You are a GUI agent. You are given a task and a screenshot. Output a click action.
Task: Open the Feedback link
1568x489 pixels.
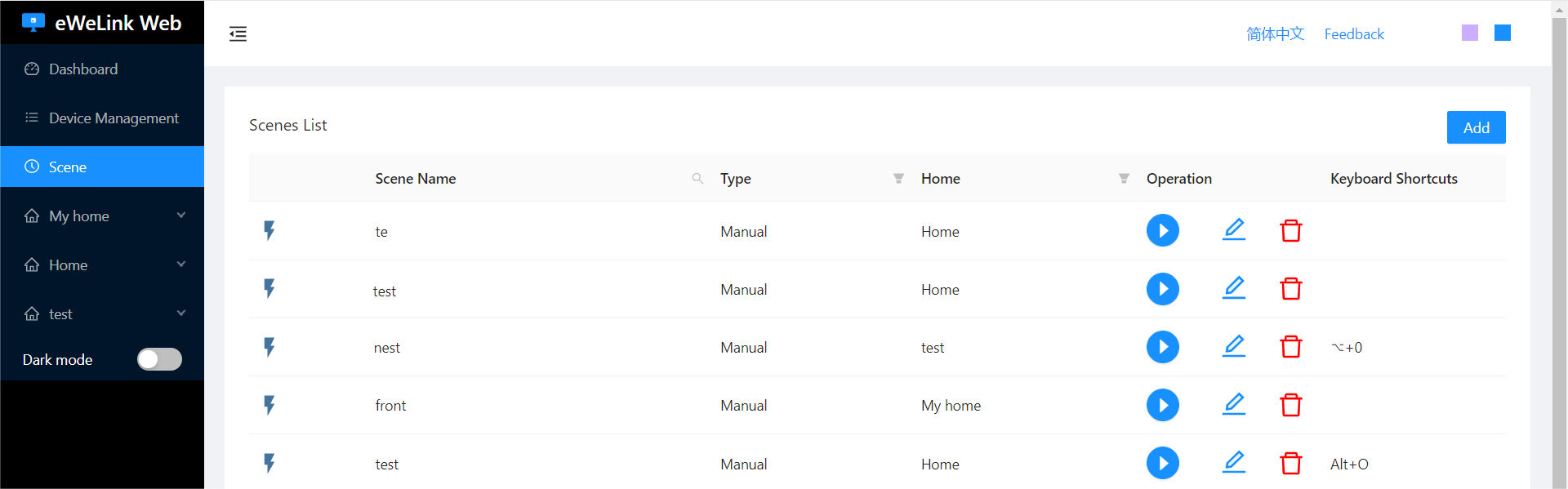(x=1353, y=34)
